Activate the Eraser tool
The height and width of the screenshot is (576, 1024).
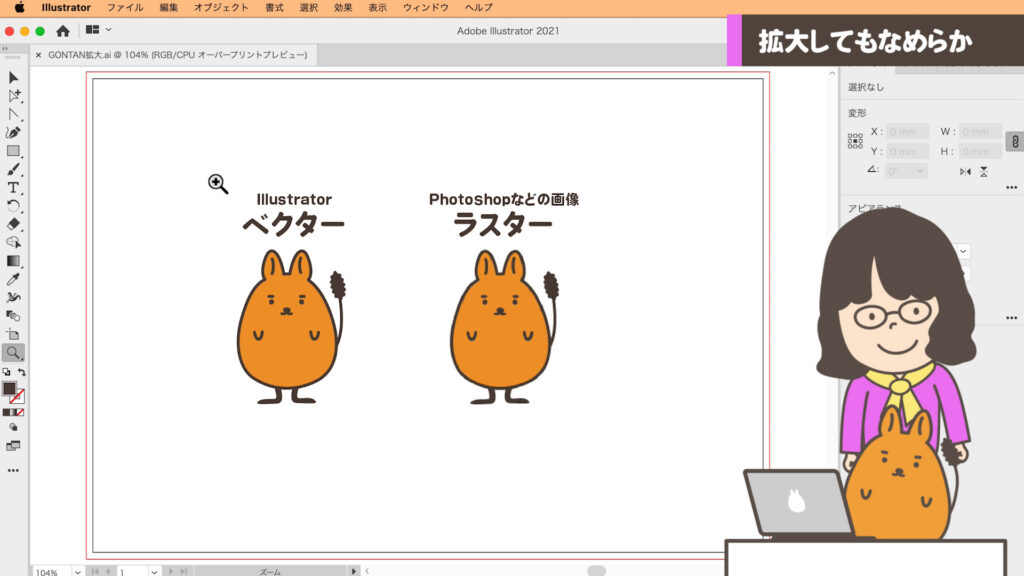pyautogui.click(x=14, y=223)
